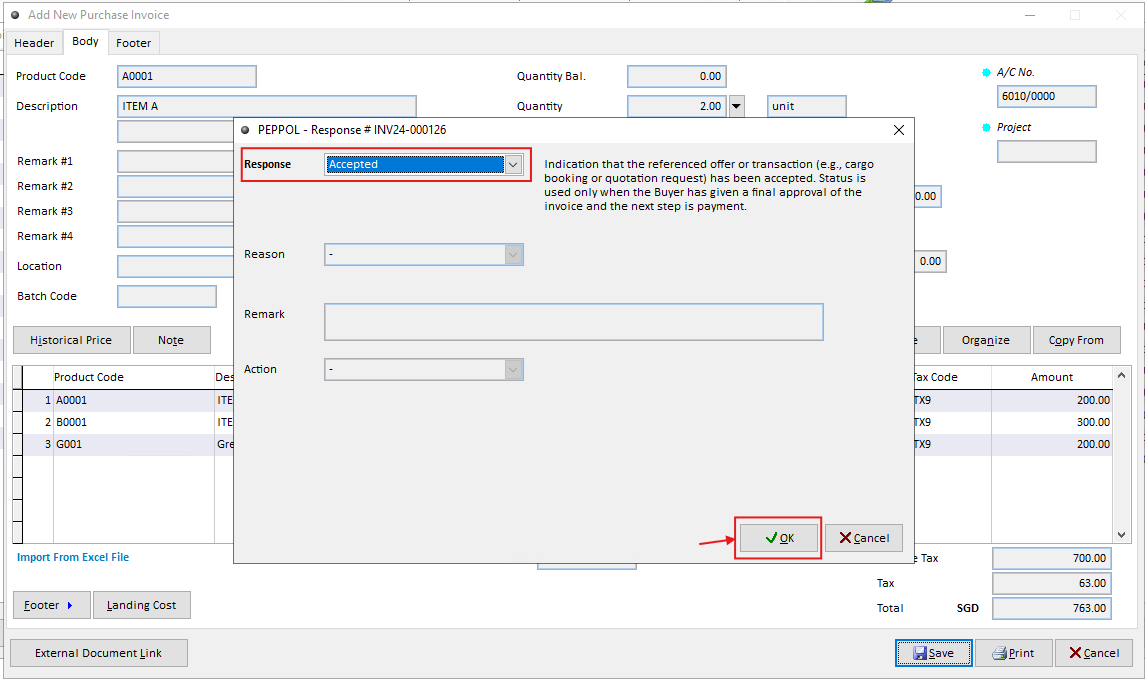Click the Copy From button
1145x681 pixels.
click(1076, 340)
